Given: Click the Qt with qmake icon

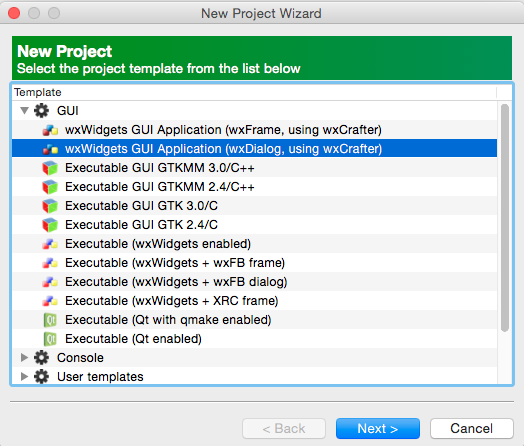Looking at the screenshot, I should tap(50, 320).
